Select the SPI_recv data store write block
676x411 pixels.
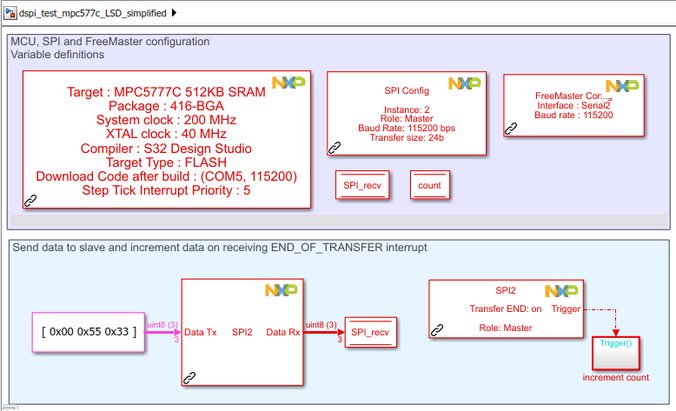[x=370, y=332]
